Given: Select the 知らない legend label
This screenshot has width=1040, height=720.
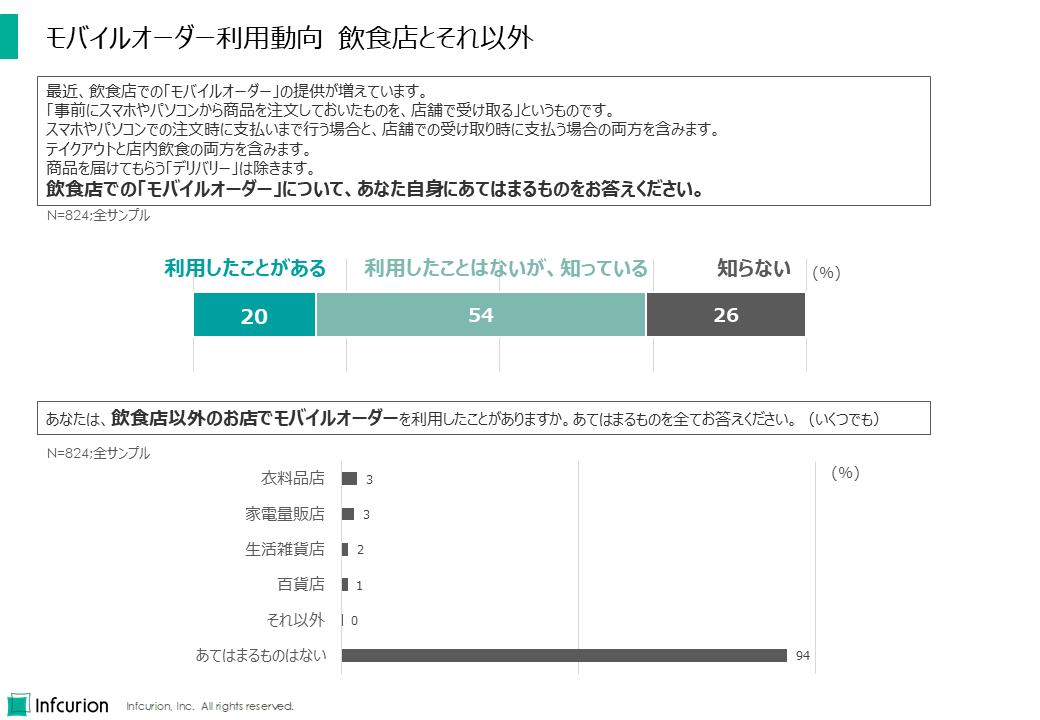Looking at the screenshot, I should [x=754, y=268].
